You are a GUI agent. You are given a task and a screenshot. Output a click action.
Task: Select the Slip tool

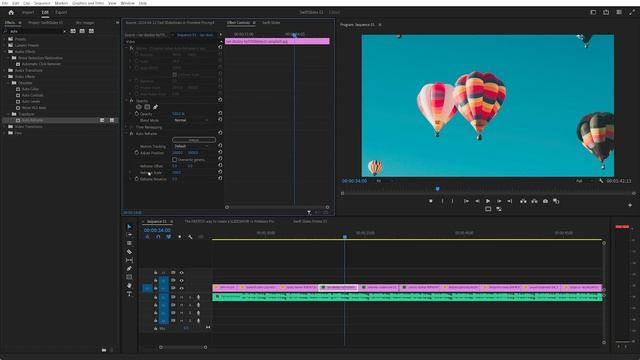click(x=129, y=260)
